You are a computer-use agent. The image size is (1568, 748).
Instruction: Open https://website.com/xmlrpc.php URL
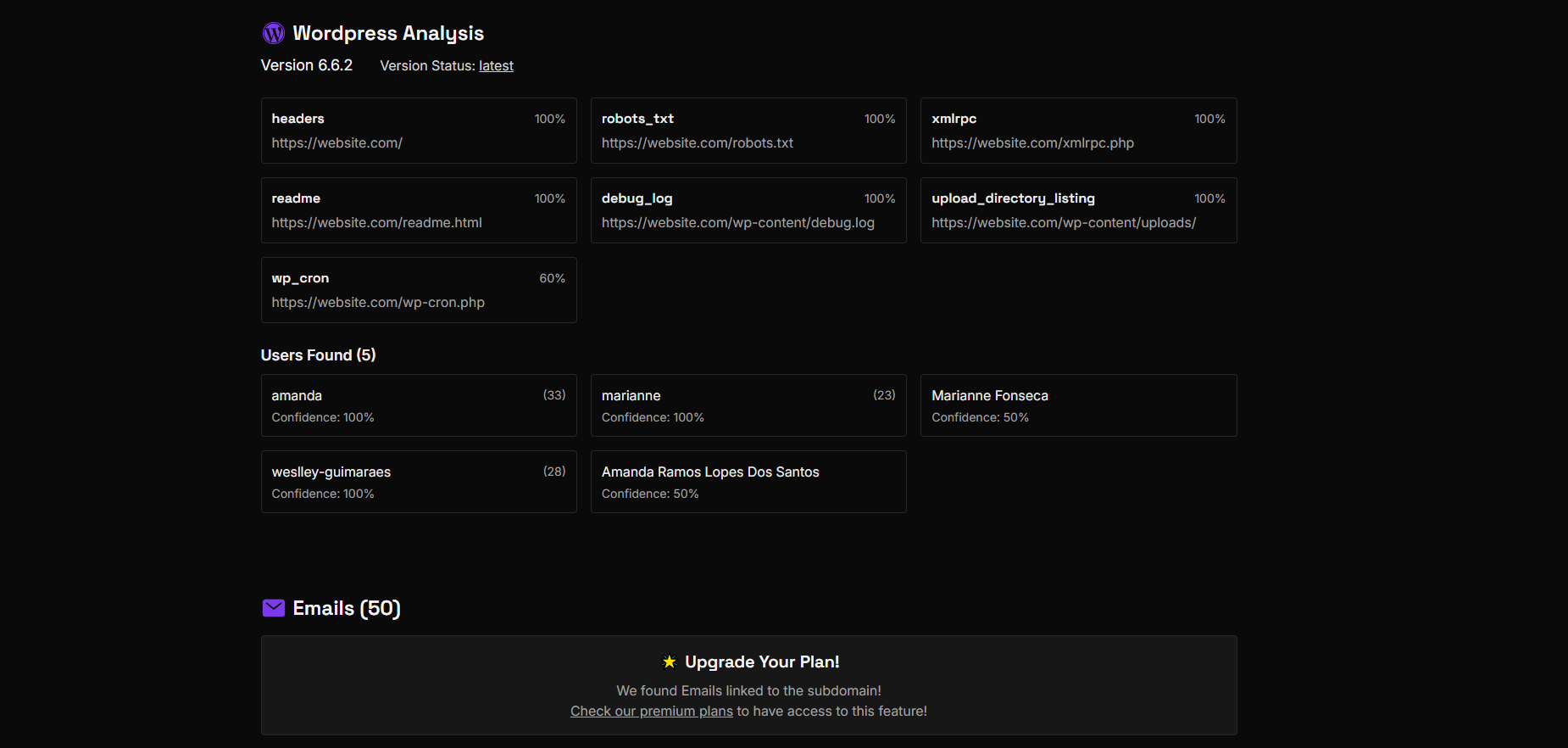click(x=1032, y=143)
